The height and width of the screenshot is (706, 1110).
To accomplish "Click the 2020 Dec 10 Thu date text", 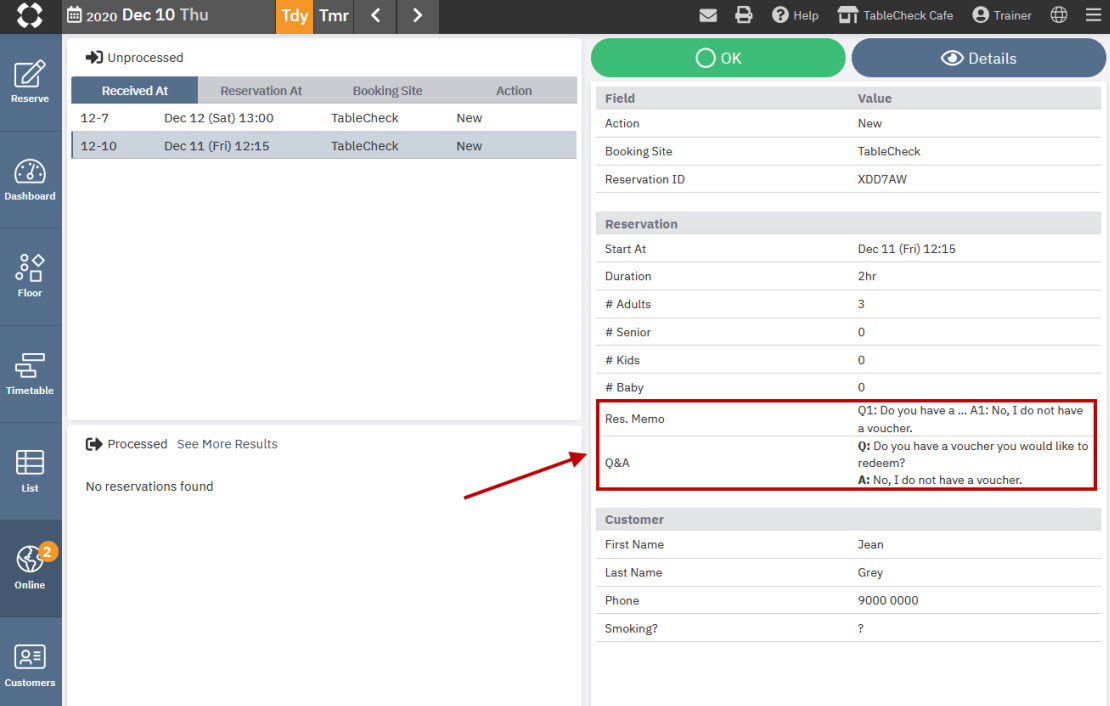I will [x=147, y=15].
